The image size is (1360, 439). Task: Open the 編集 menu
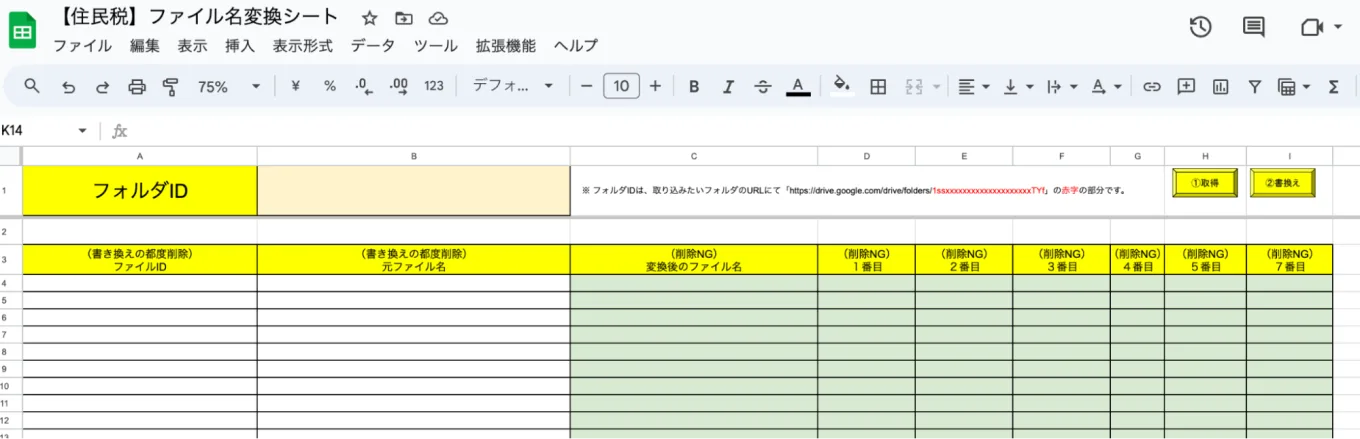coord(144,46)
